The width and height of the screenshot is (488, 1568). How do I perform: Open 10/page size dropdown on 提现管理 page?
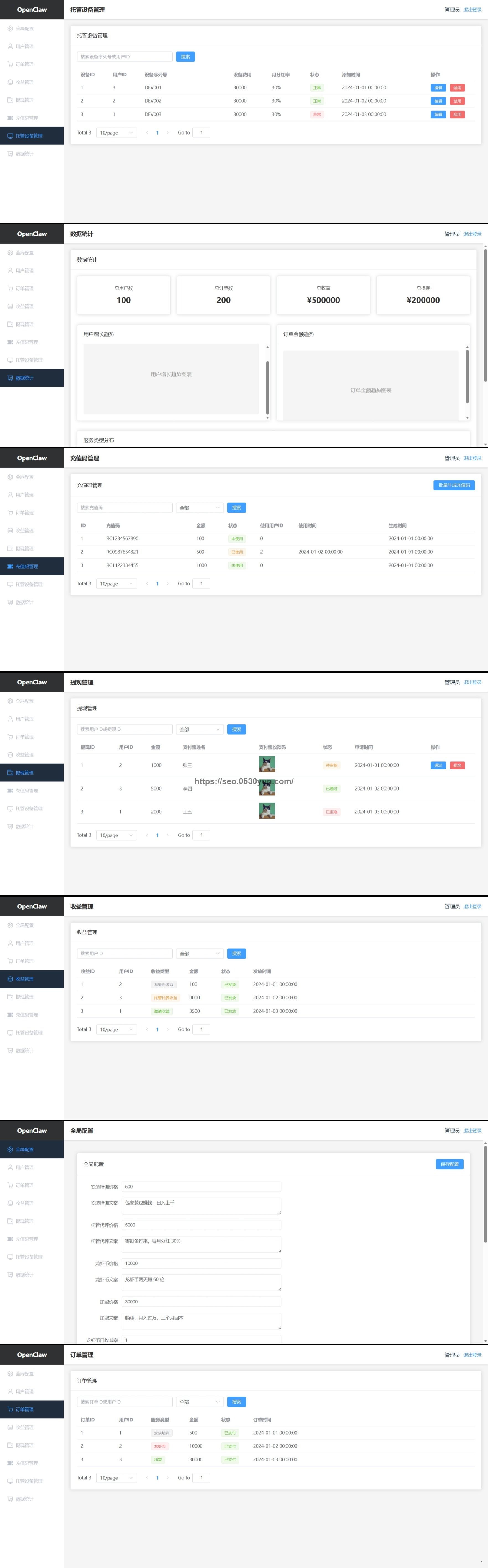click(x=117, y=835)
